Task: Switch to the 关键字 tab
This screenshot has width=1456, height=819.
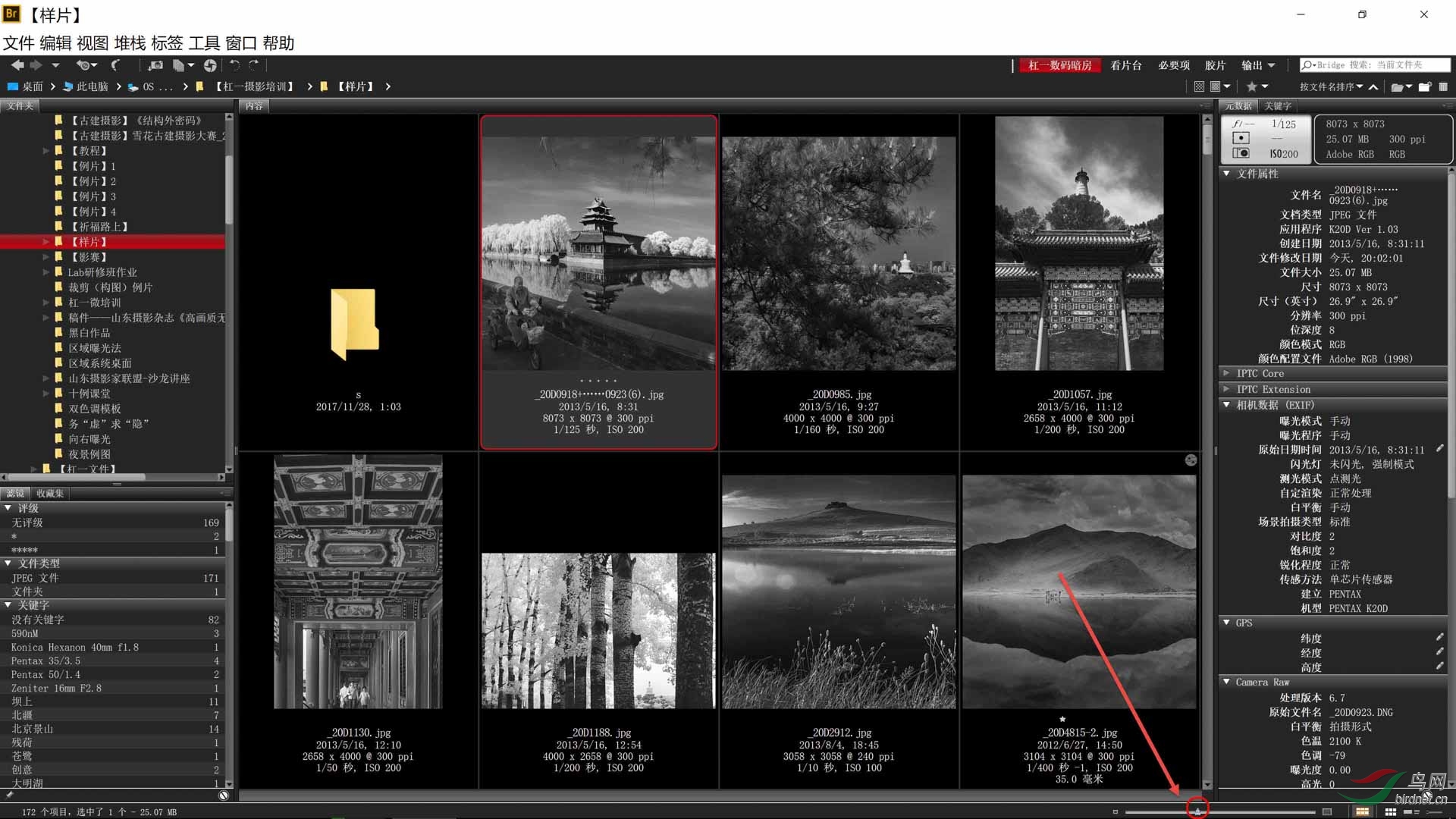Action: [x=1277, y=106]
